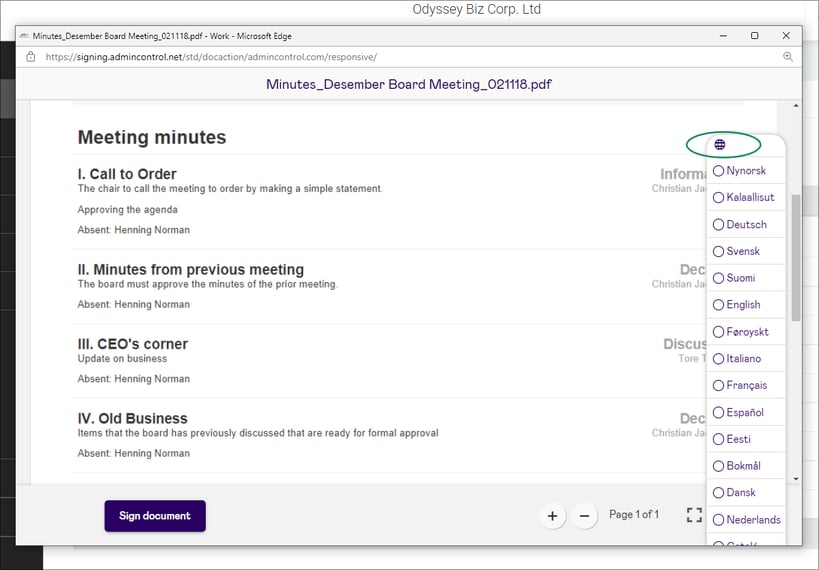Click Update on business text
The image size is (819, 570).
pyautogui.click(x=122, y=358)
